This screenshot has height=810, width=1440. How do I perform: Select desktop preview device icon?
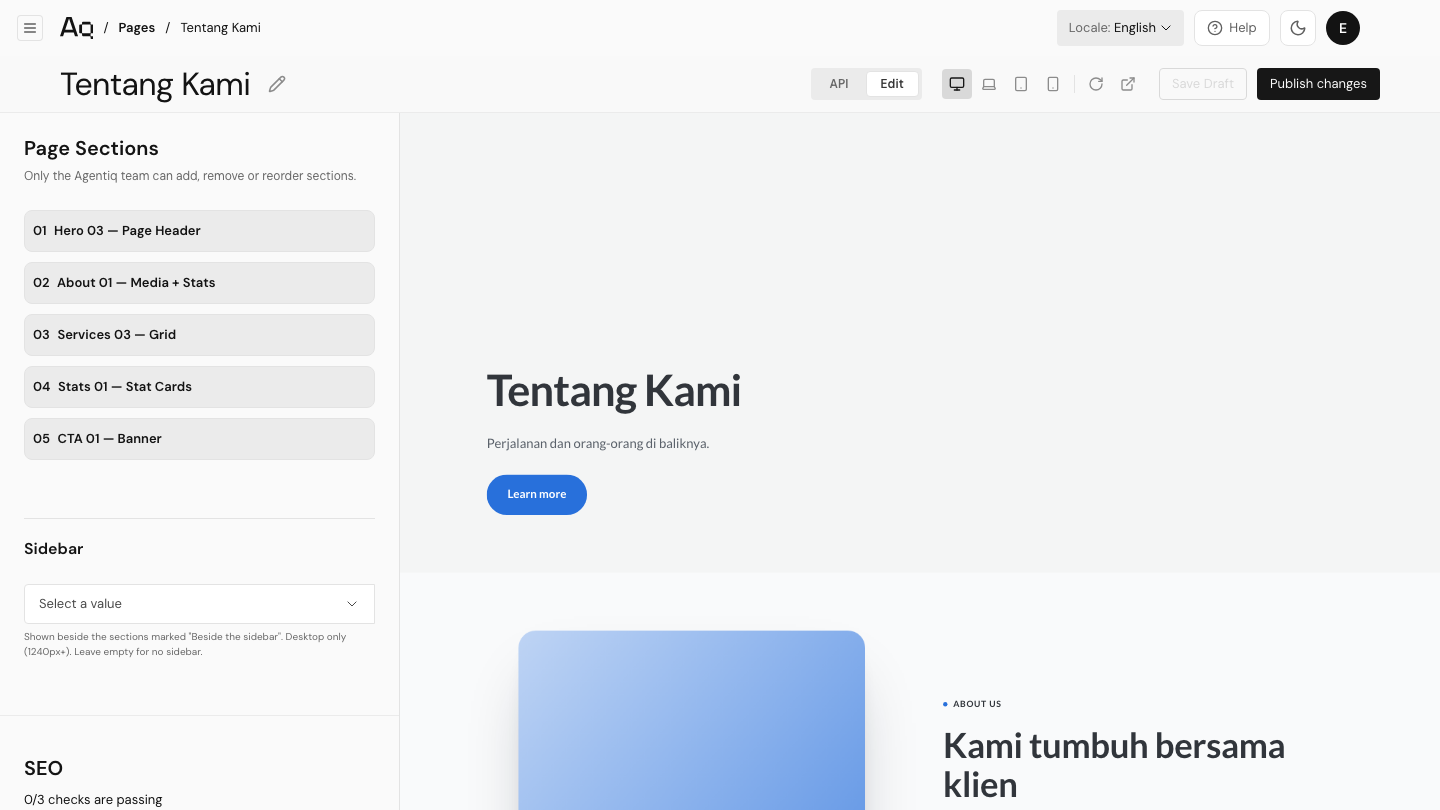click(x=957, y=84)
